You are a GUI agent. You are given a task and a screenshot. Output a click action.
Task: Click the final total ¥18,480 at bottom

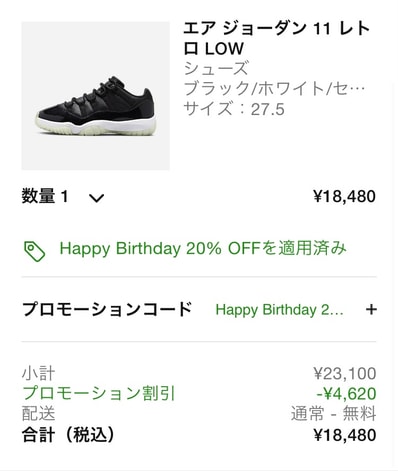(345, 435)
